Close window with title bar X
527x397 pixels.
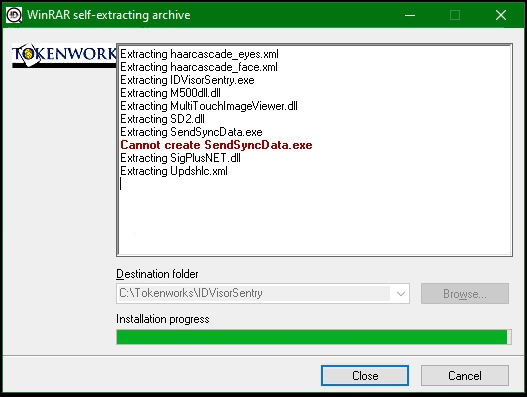tap(501, 15)
